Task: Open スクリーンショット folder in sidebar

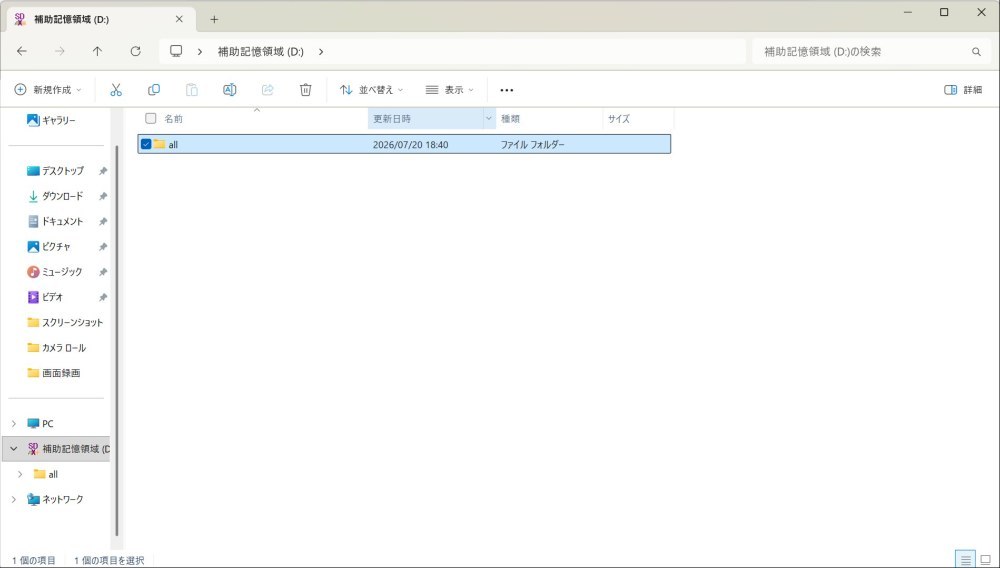Action: coord(65,323)
